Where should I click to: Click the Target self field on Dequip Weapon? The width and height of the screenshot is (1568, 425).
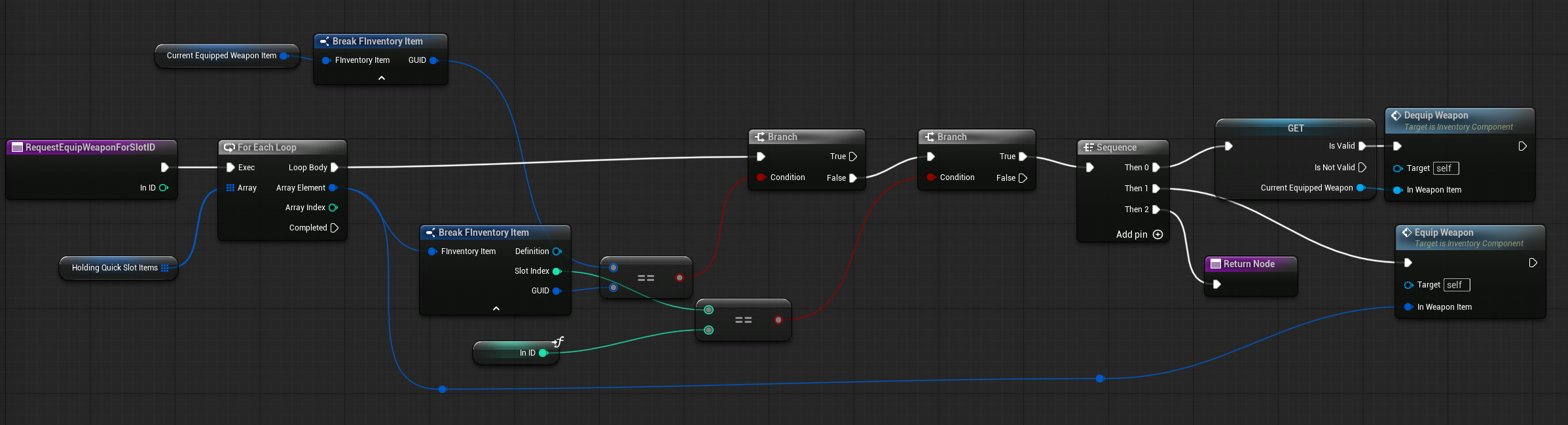pyautogui.click(x=1446, y=168)
